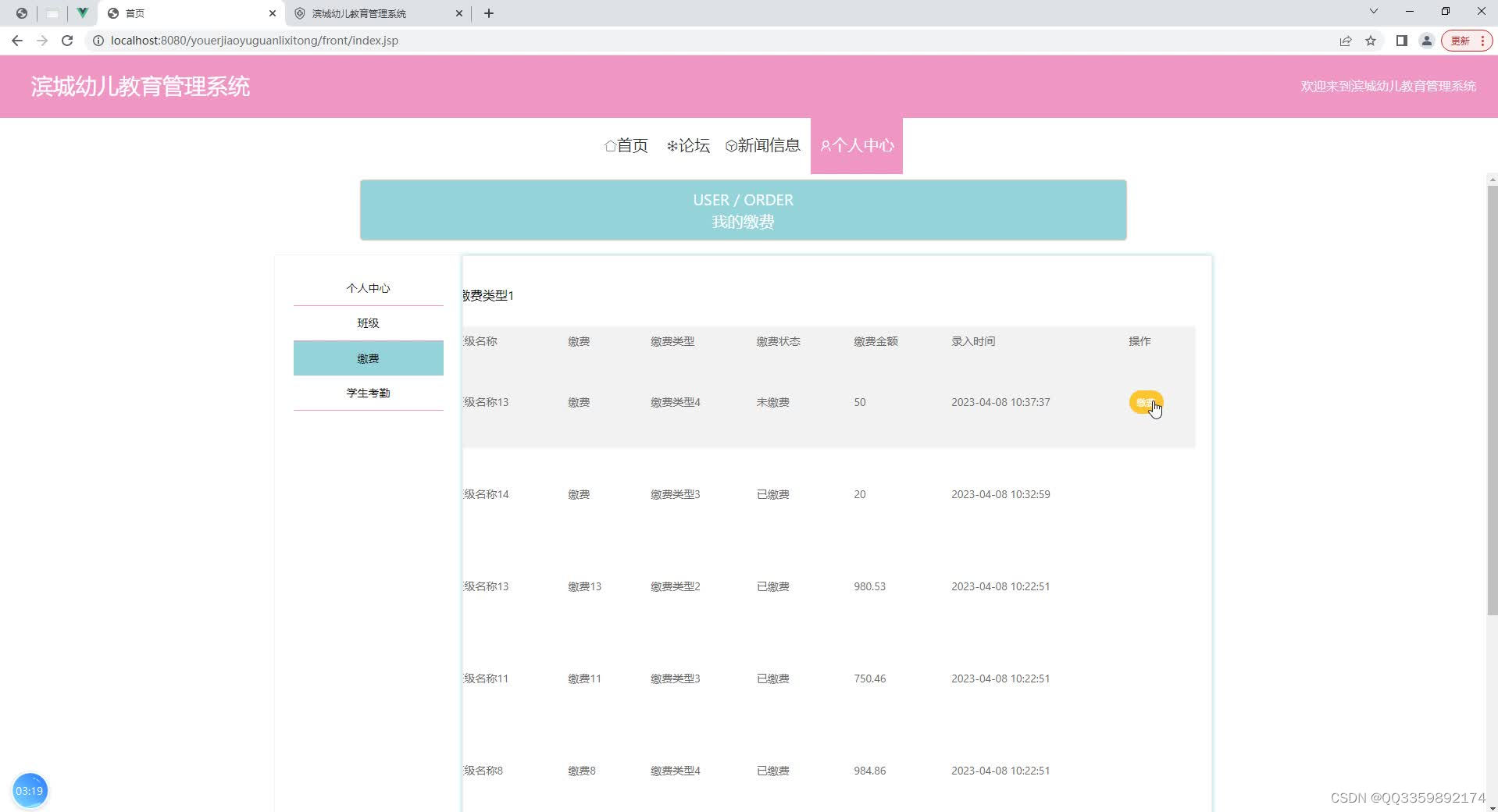Click the timestamp 2023-04-08 10:37:37

tap(1000, 402)
